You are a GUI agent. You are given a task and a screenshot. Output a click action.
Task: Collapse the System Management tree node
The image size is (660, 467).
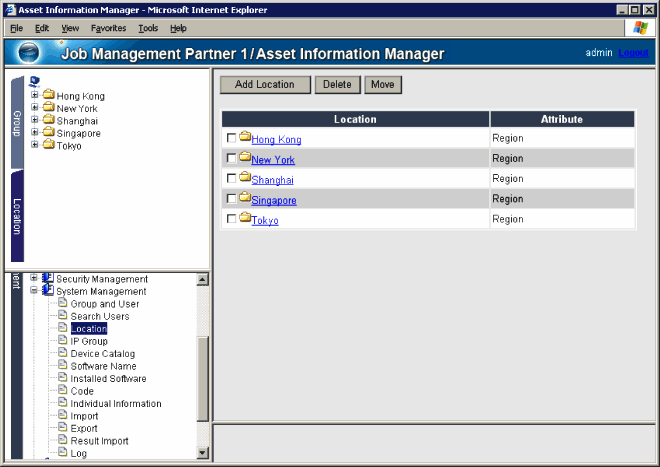coord(34,291)
